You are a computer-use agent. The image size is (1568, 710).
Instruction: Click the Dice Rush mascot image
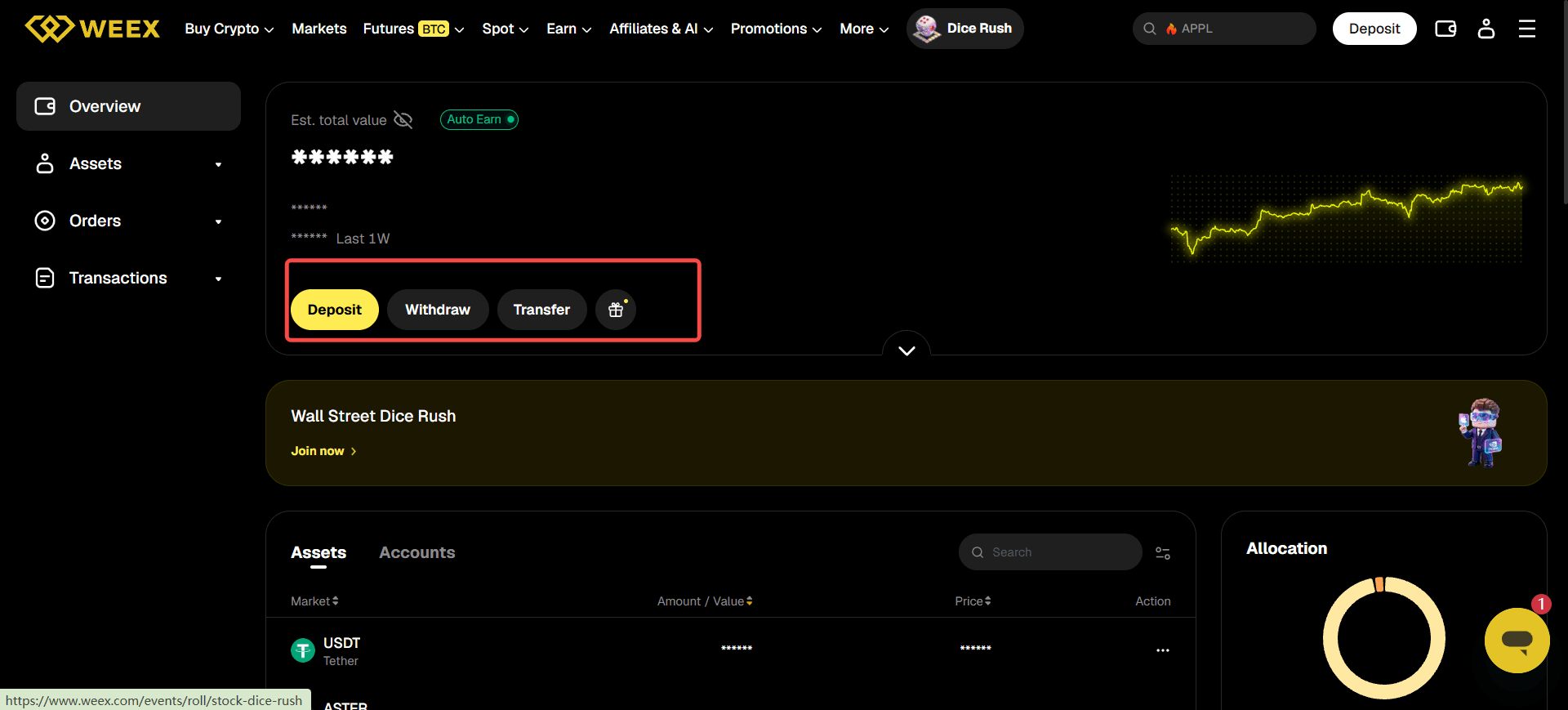1481,432
